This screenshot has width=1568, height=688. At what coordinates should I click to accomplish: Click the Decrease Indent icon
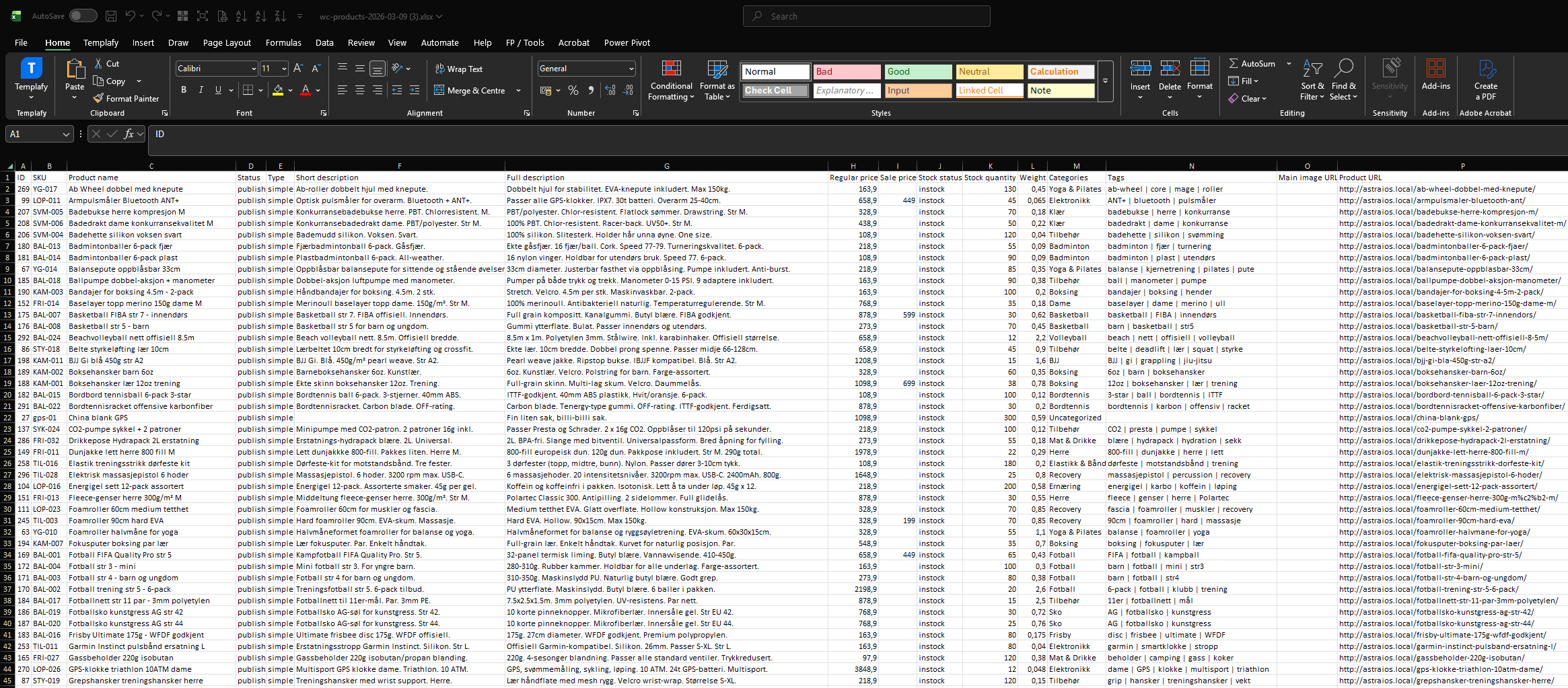[x=397, y=90]
